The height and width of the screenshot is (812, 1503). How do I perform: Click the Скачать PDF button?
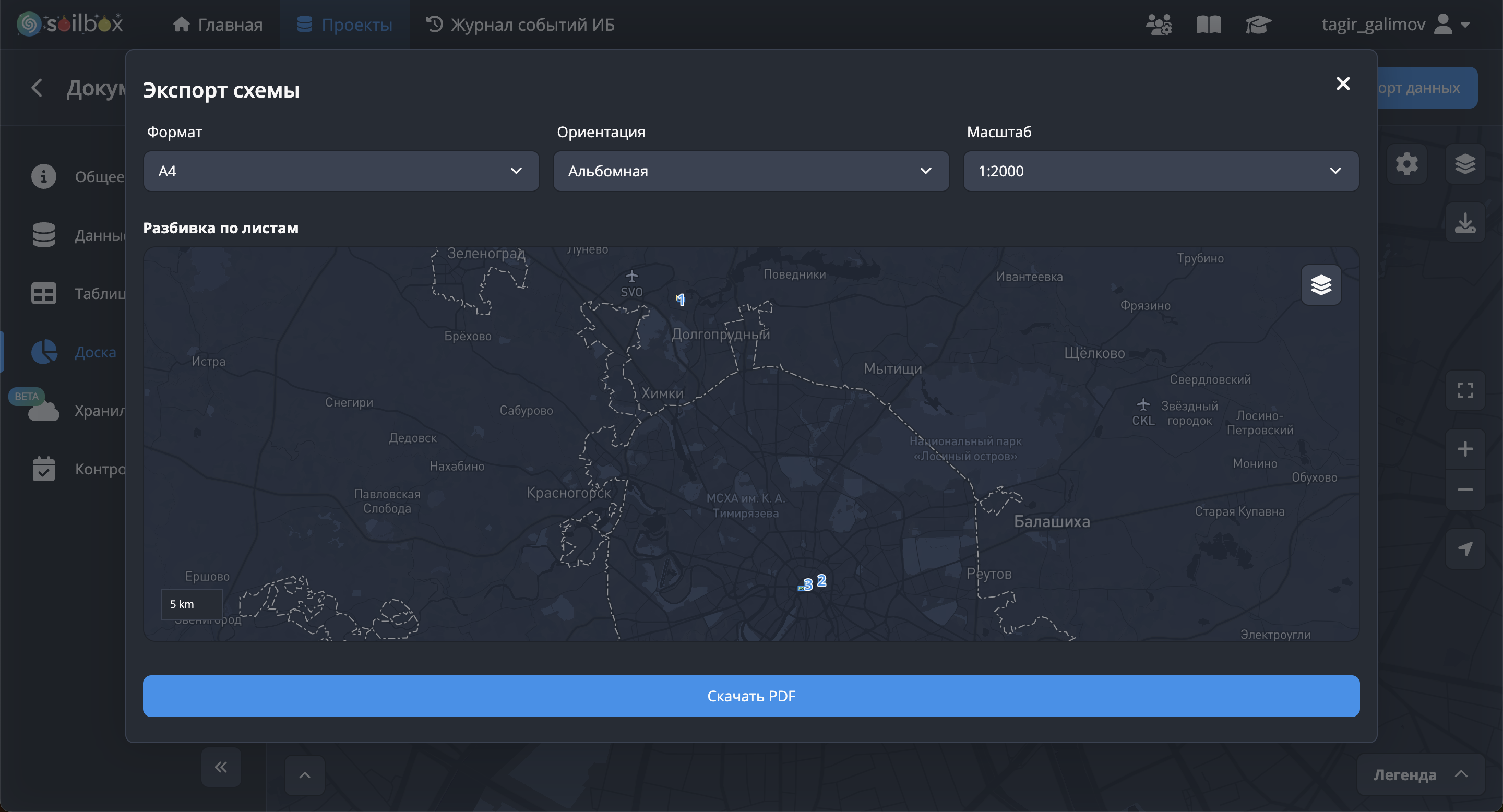[x=751, y=696]
